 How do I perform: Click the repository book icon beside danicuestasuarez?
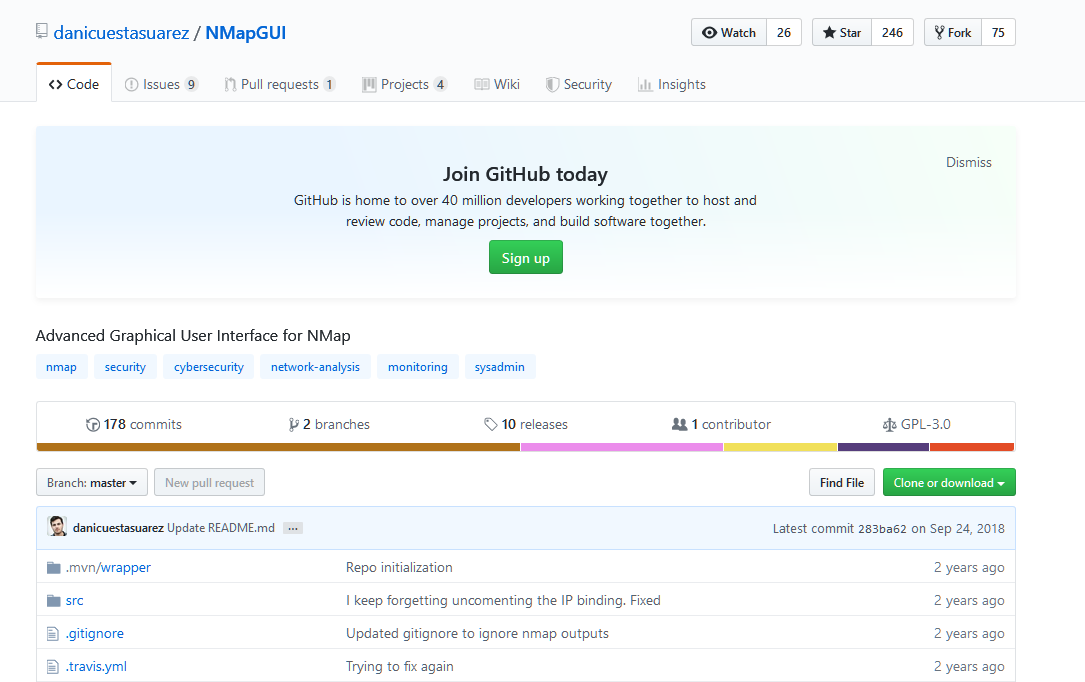coord(42,31)
